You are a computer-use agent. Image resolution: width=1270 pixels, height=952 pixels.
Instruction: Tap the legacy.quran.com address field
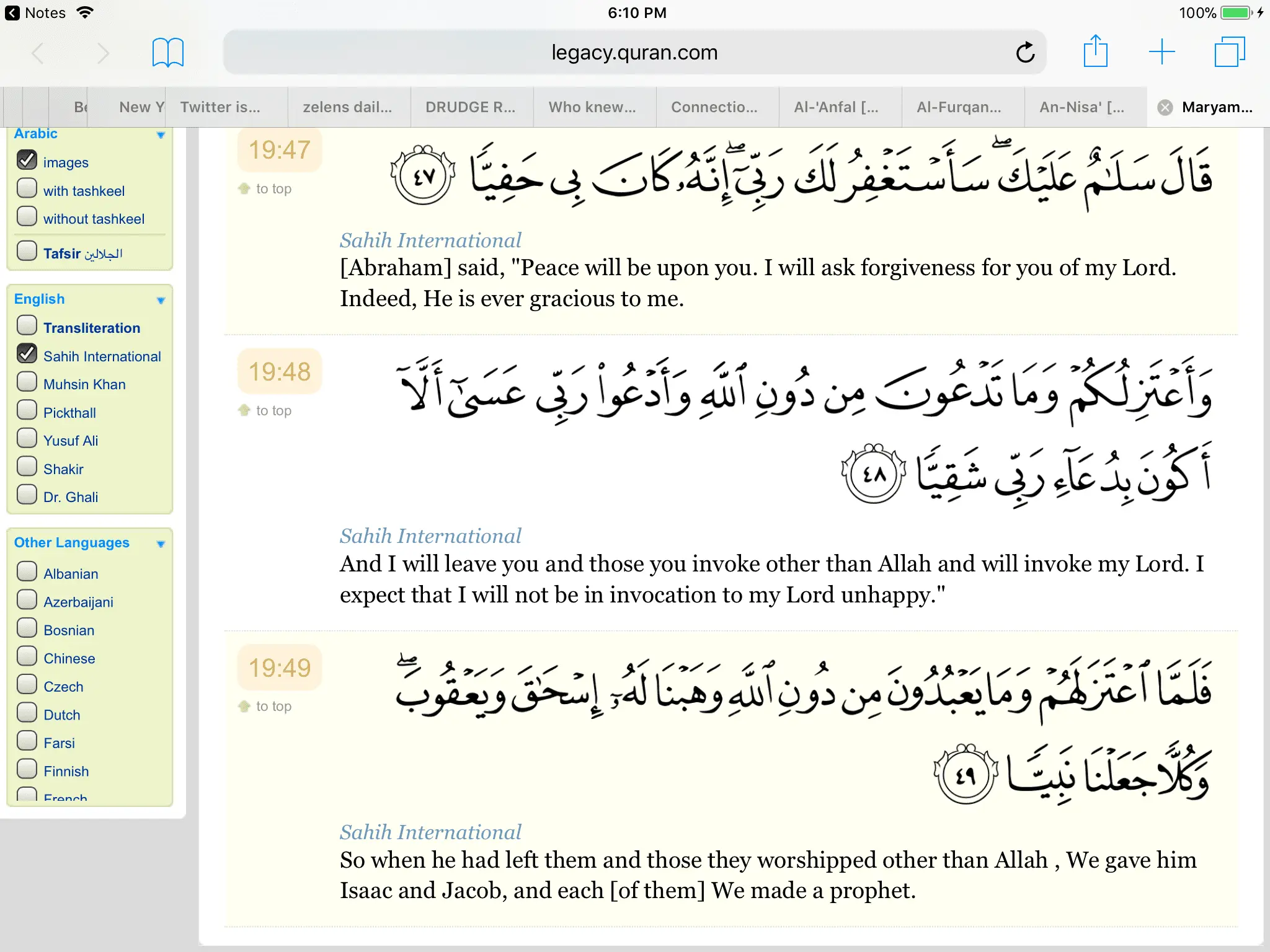[634, 53]
